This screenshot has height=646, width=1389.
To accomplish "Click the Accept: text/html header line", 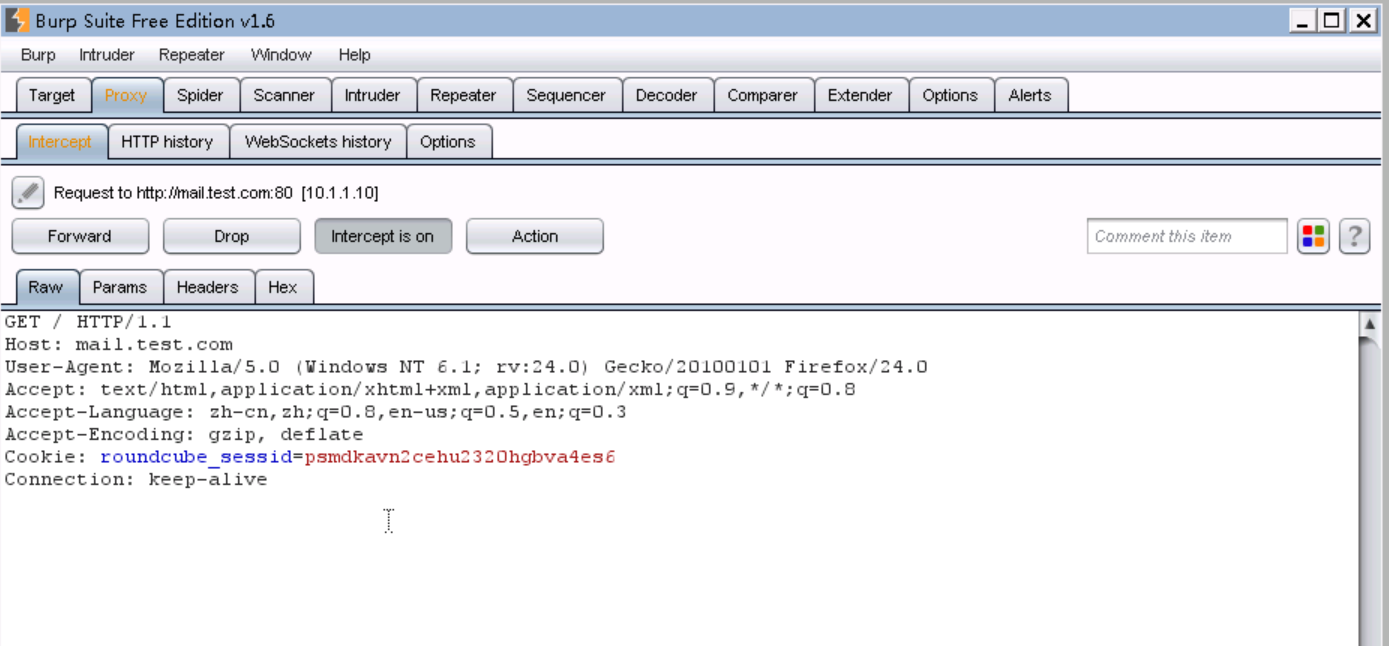I will [430, 389].
